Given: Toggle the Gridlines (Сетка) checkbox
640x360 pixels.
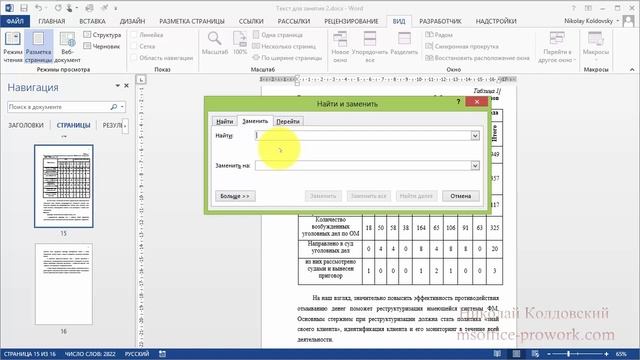Looking at the screenshot, I should [x=134, y=47].
